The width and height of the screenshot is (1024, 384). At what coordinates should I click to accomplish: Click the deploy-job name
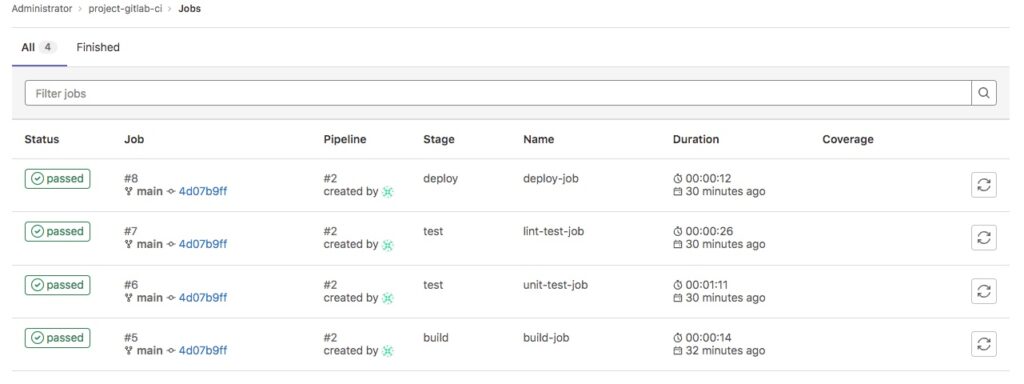(551, 178)
